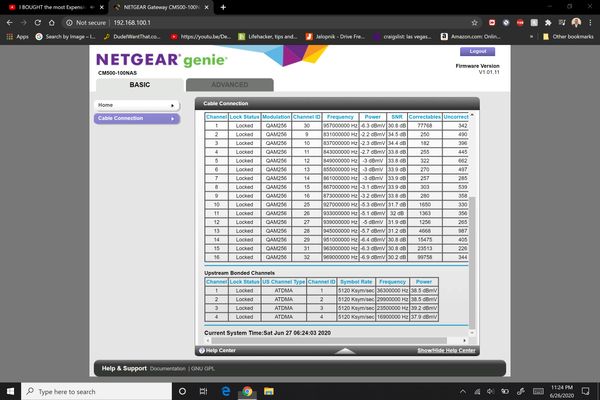600x400 pixels.
Task: Open the Jalopnik bookmark
Action: 336,37
